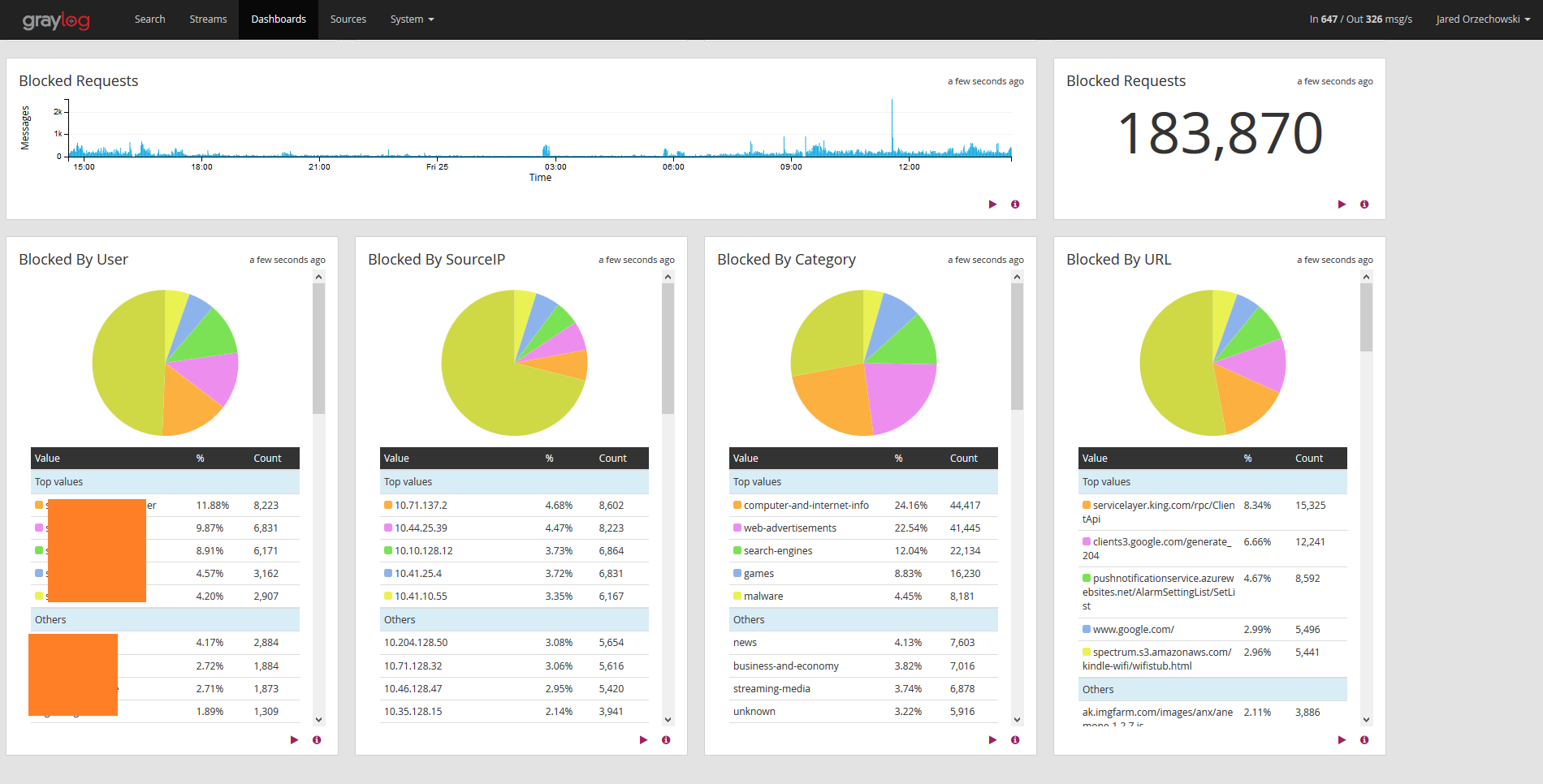Click info icon on Blocked By URL widget
1543x784 pixels.
click(x=1364, y=740)
